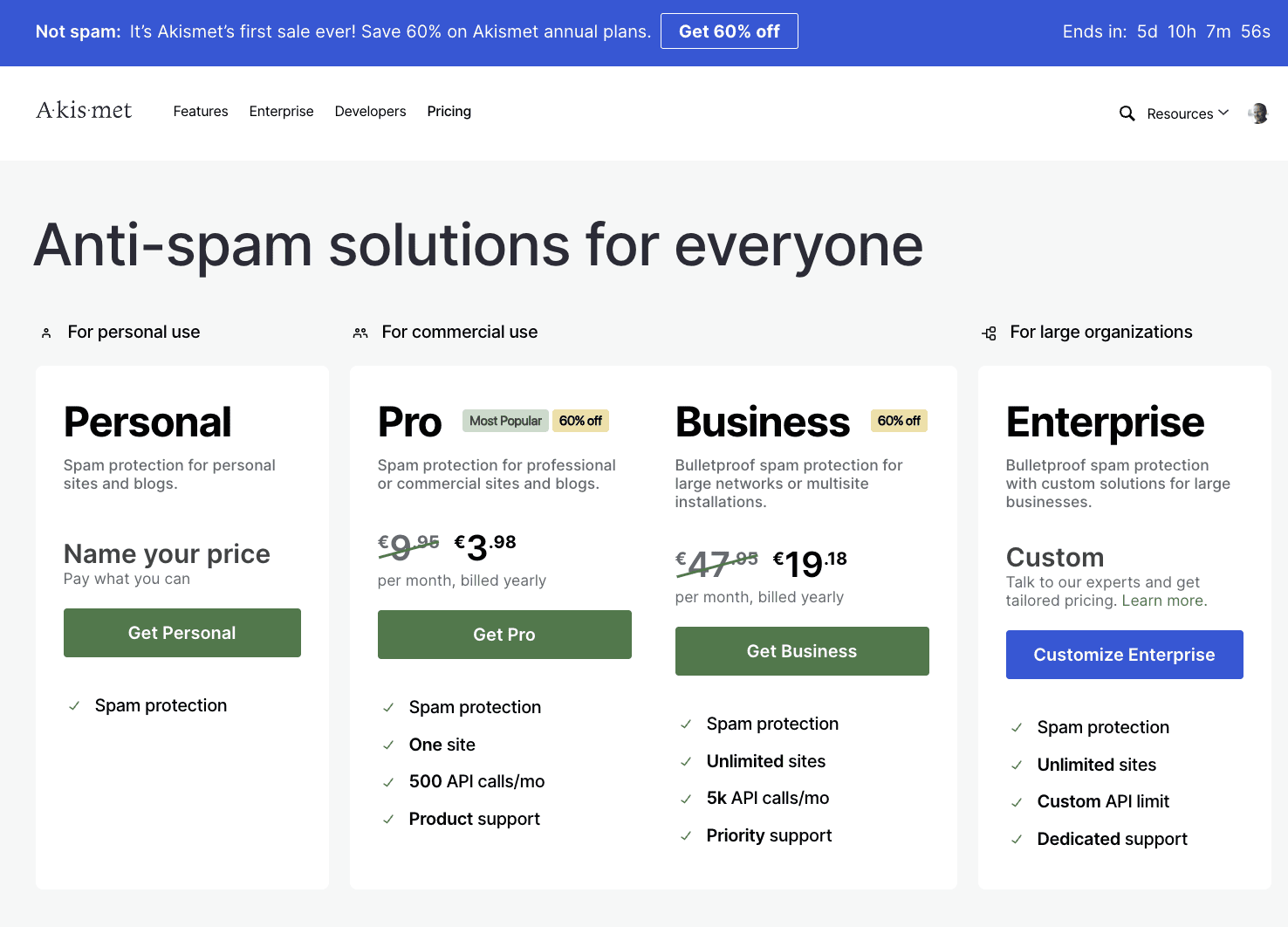Click the 60% off badge beside Pro
Viewport: 1288px width, 927px height.
pyautogui.click(x=580, y=421)
